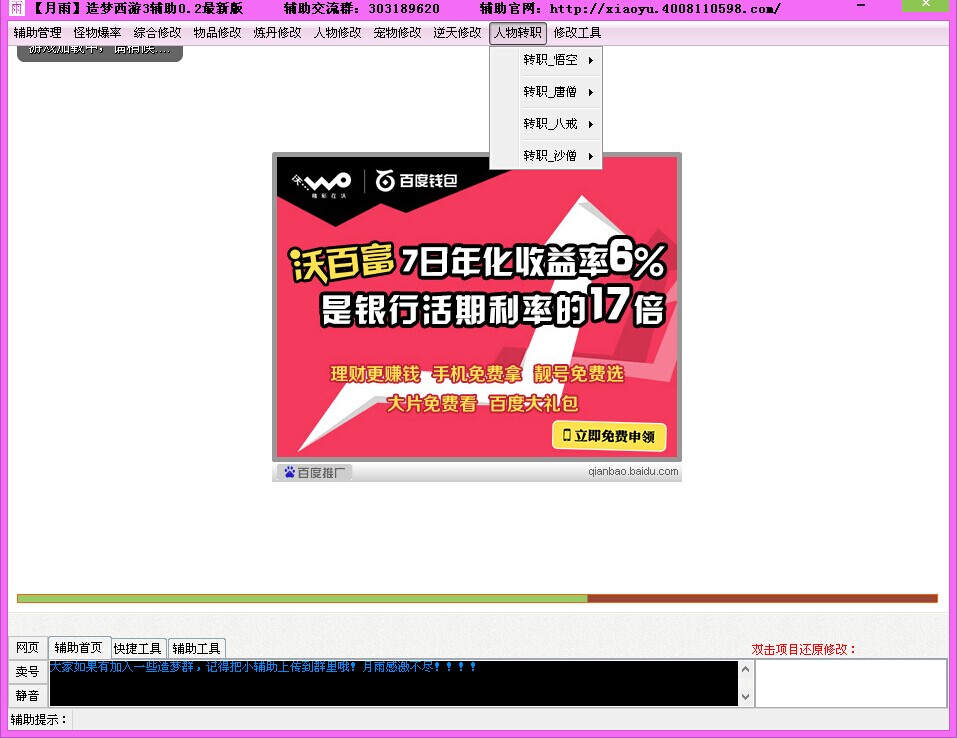Image resolution: width=957 pixels, height=738 pixels.
Task: Click the up arrow of announcement scrollbar
Action: 745,669
